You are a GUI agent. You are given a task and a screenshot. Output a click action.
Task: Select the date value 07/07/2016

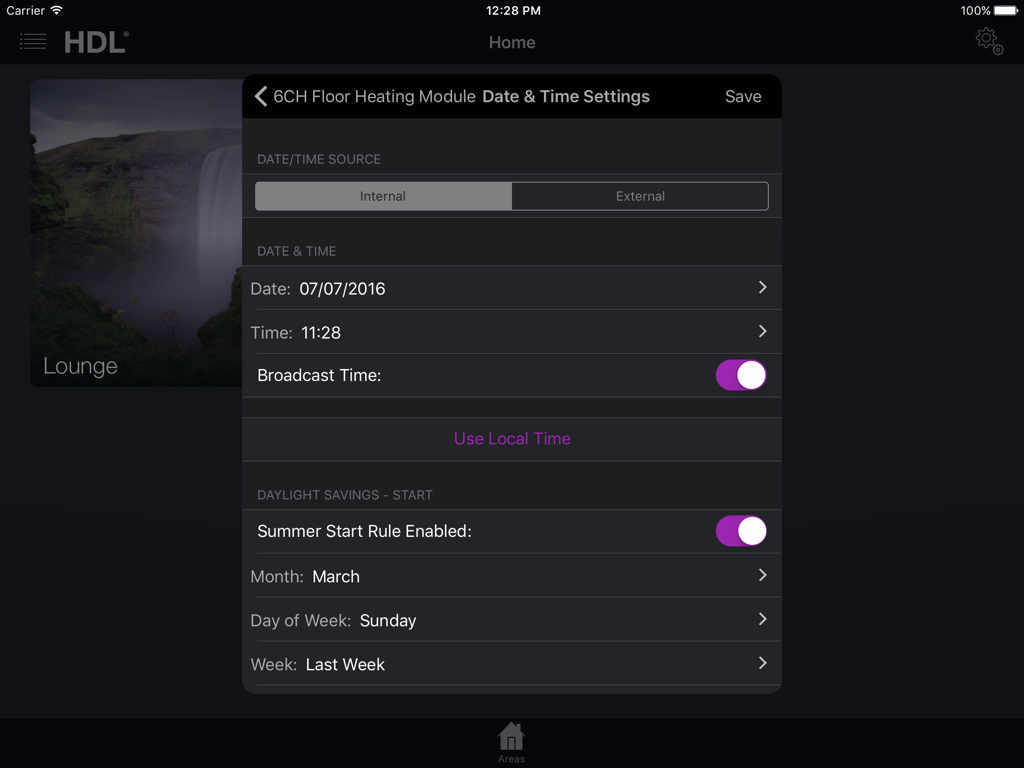(x=342, y=289)
